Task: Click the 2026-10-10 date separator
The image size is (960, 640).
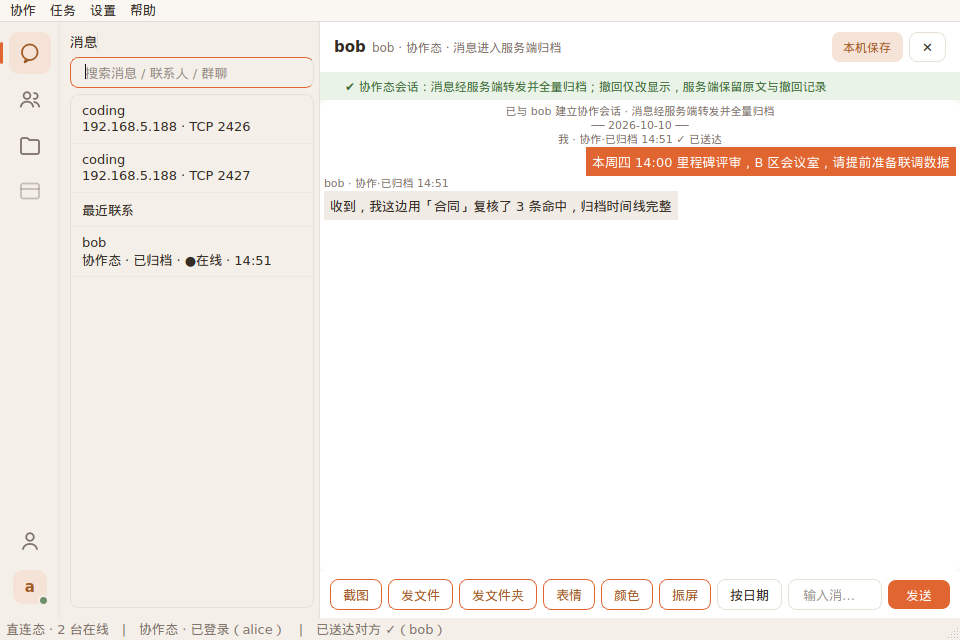Action: (x=639, y=125)
